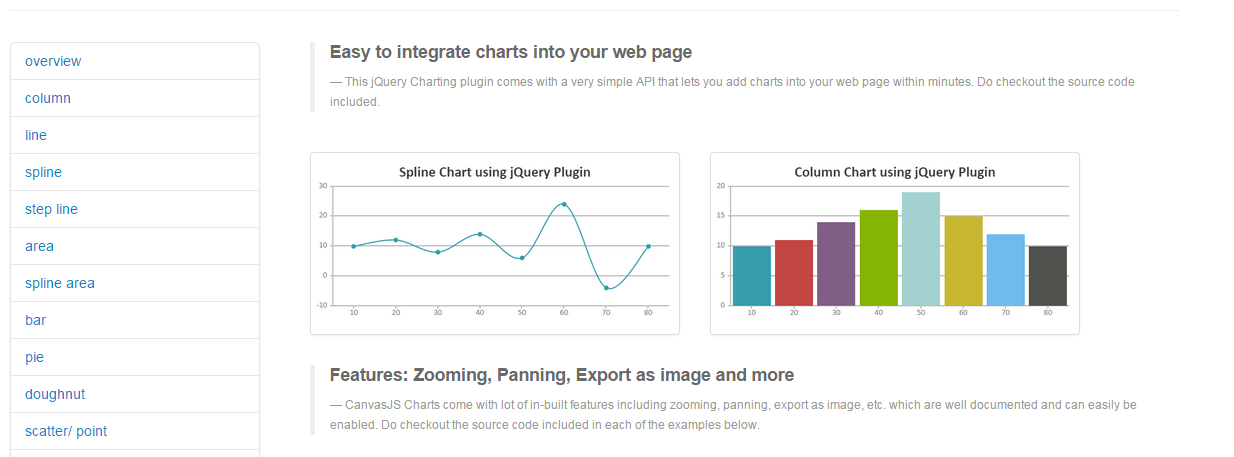Click the Spline Chart using jQuery thumbnail

[x=495, y=243]
